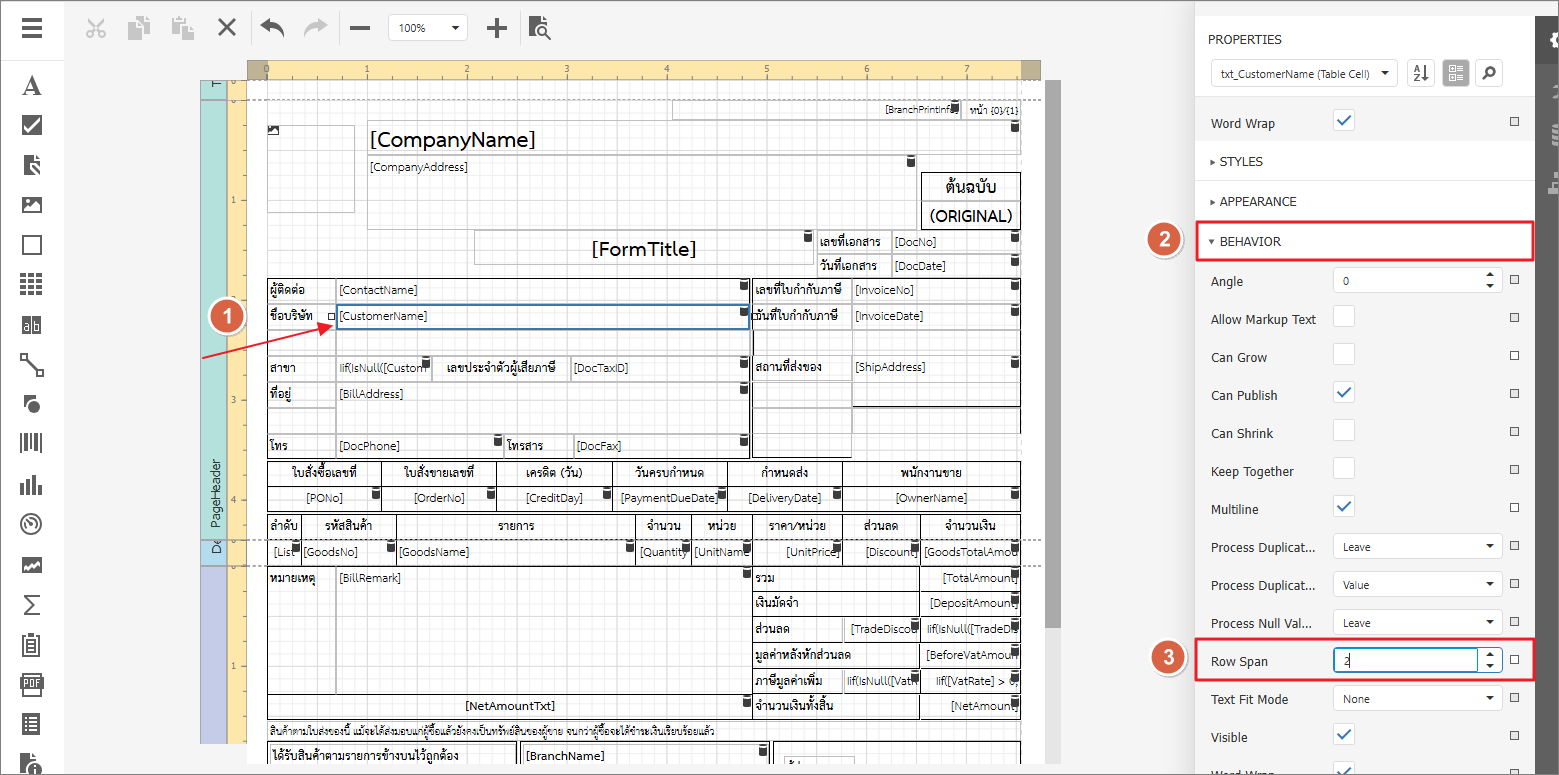
Task: Enable Allow Markup Text checkbox
Action: (x=1344, y=317)
